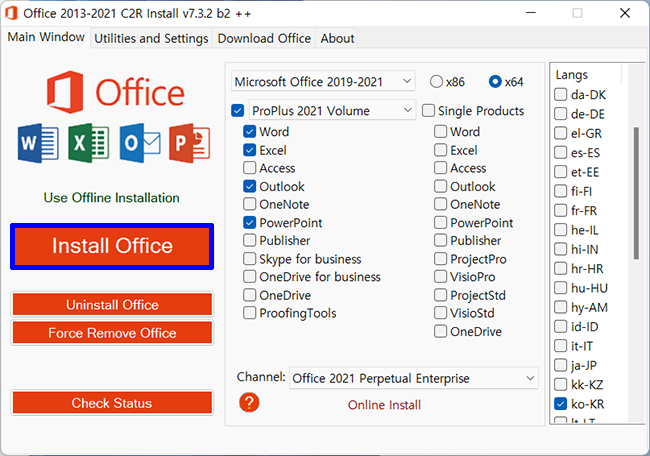650x456 pixels.
Task: Check Excel under Single Products
Action: click(x=440, y=150)
